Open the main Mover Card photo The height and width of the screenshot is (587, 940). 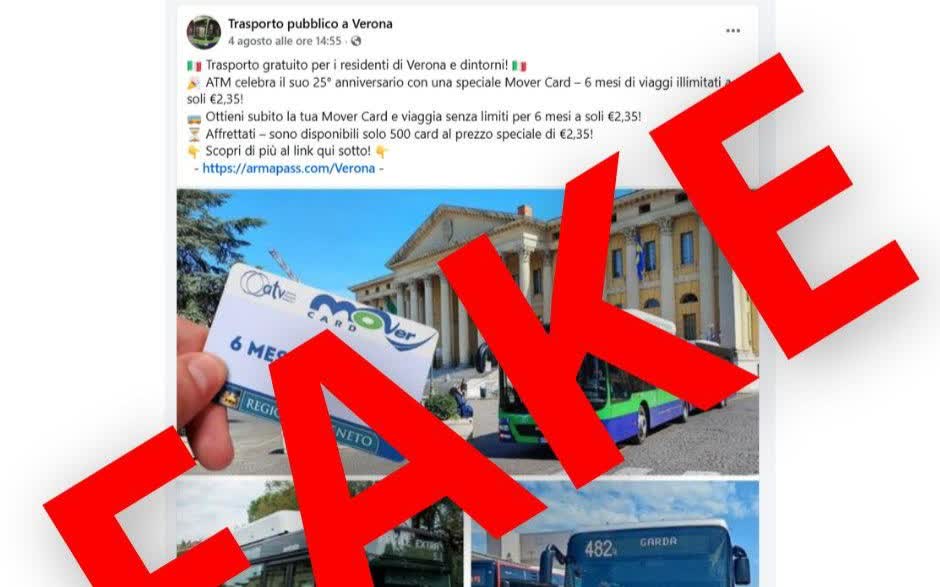(468, 332)
